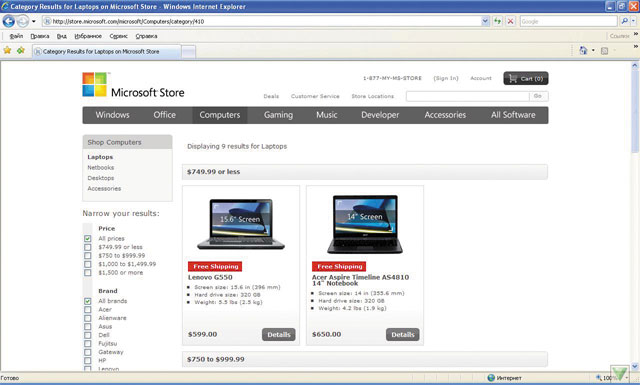Check the Fujitsu brand checkbox
The height and width of the screenshot is (385, 640).
point(88,344)
